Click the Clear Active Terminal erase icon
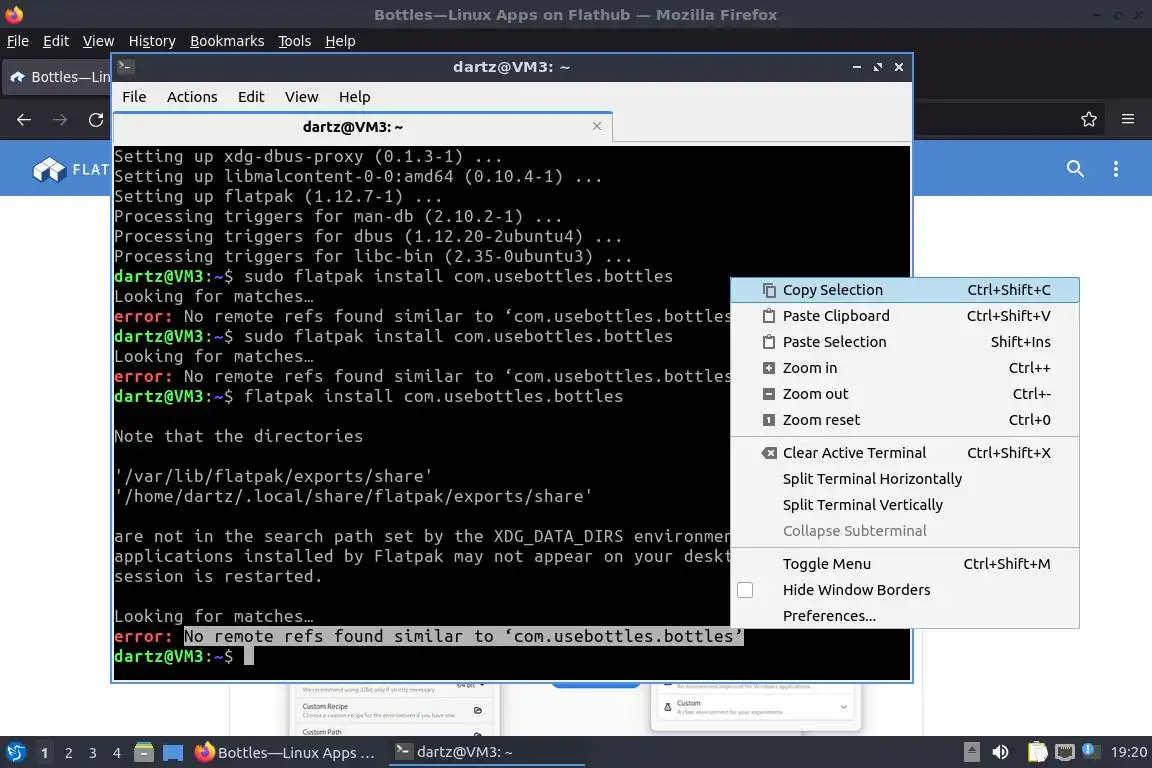The height and width of the screenshot is (768, 1152). tap(768, 453)
